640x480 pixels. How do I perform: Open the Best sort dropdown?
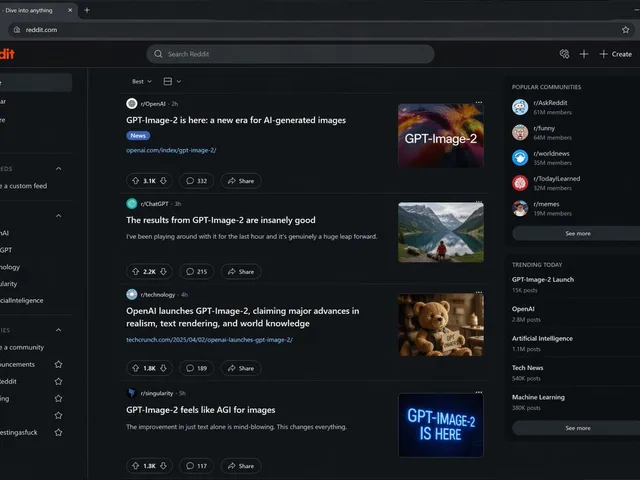(141, 82)
